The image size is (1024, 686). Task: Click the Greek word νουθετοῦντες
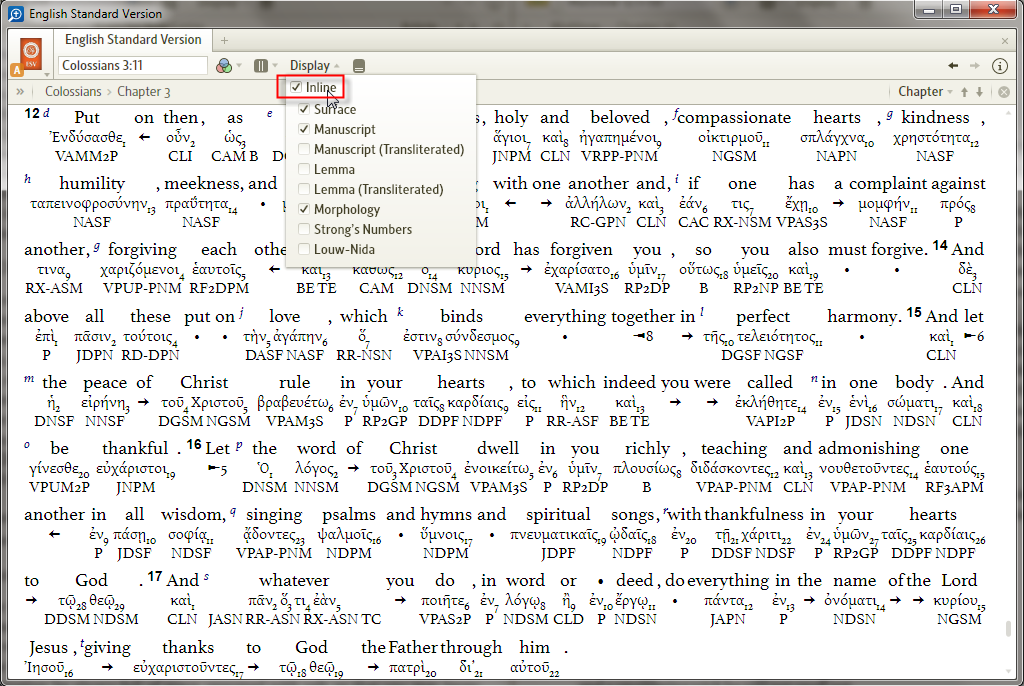[867, 469]
